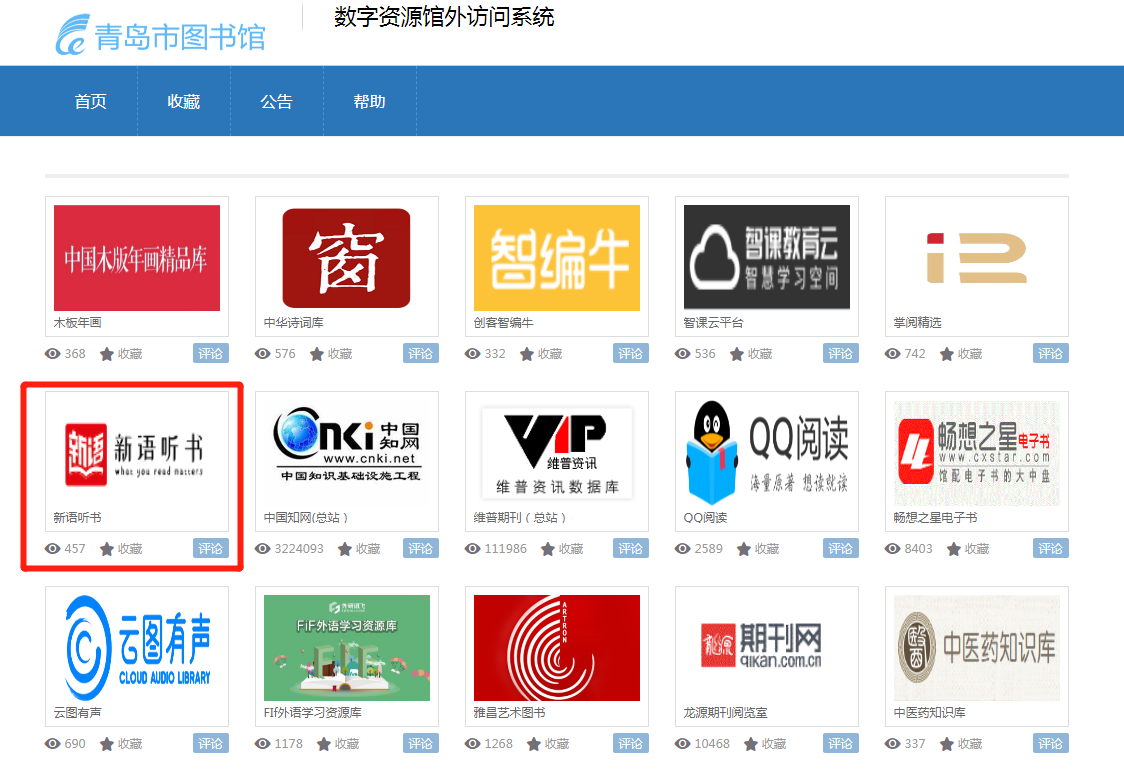Viewport: 1124px width, 779px height.
Task: Open the 中医药知识库 thumbnail
Action: click(x=976, y=648)
